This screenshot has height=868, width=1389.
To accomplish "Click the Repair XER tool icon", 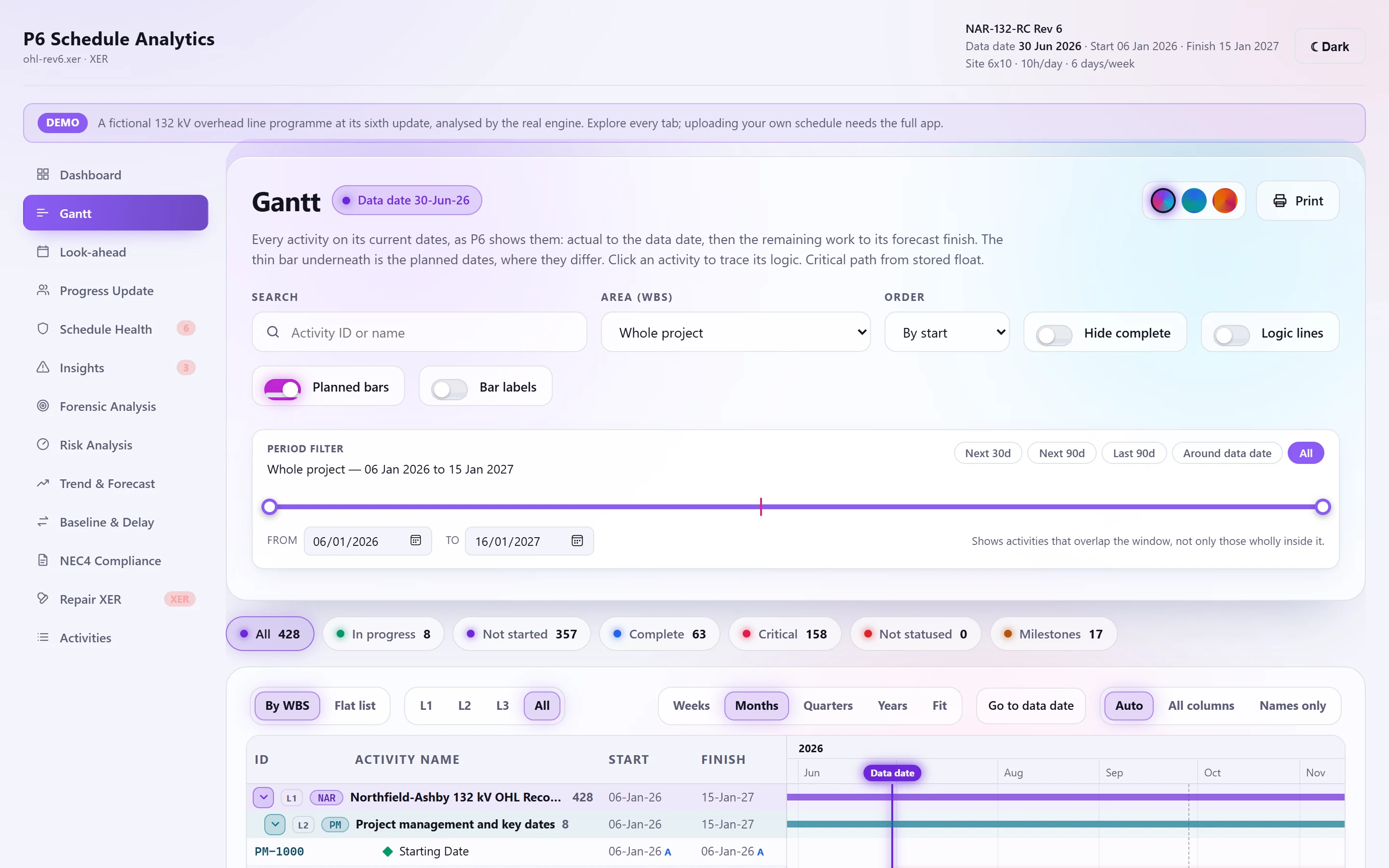I will (43, 598).
